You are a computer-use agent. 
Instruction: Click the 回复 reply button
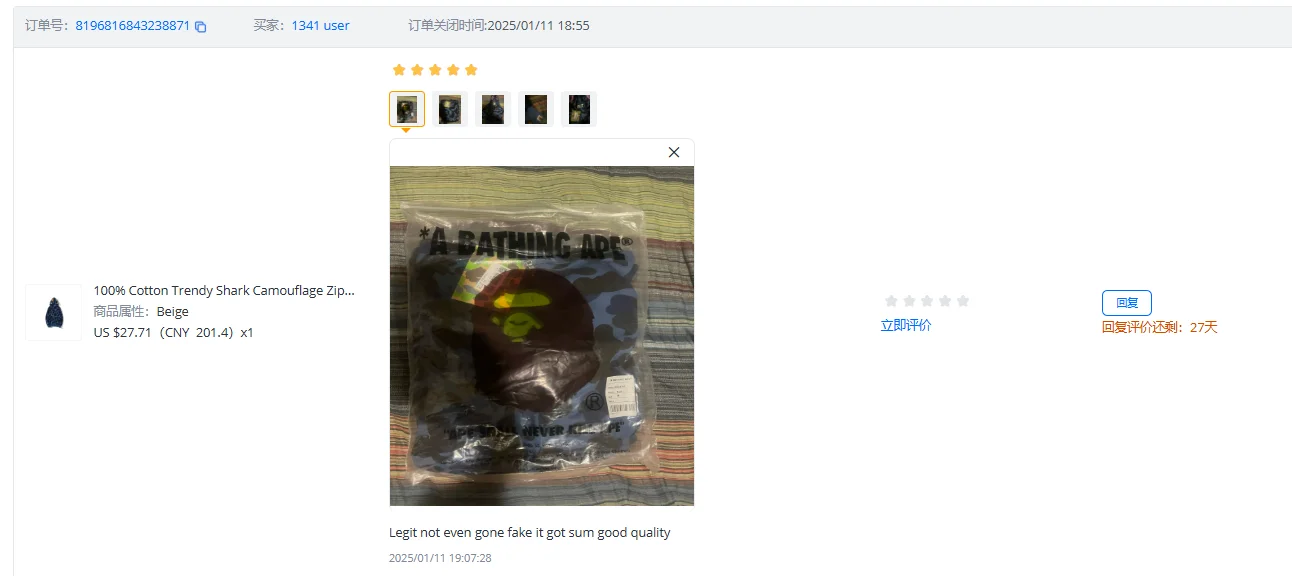[1127, 303]
